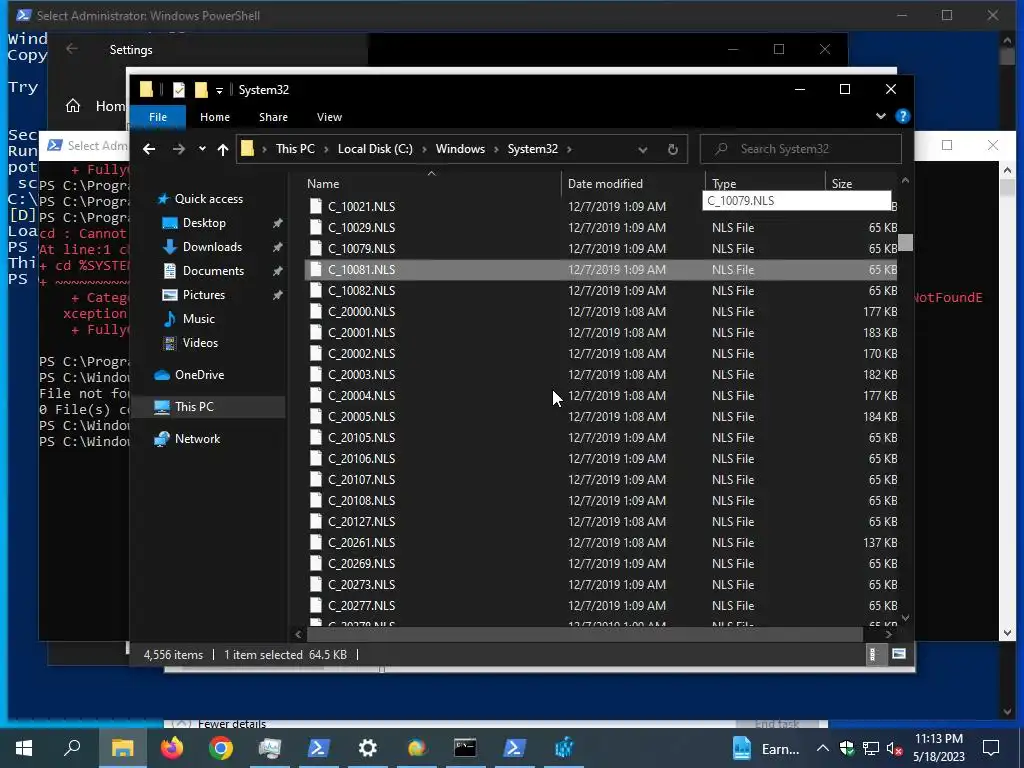
Task: Open Documents in navigation pane
Action: click(213, 271)
